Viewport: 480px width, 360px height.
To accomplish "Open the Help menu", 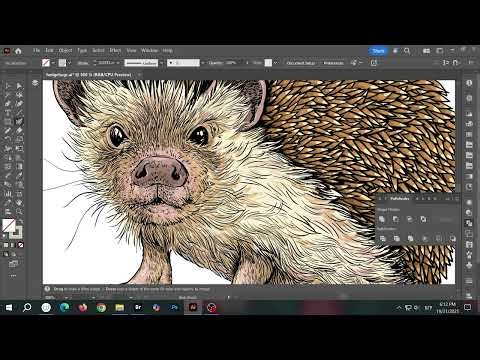I will [167, 51].
